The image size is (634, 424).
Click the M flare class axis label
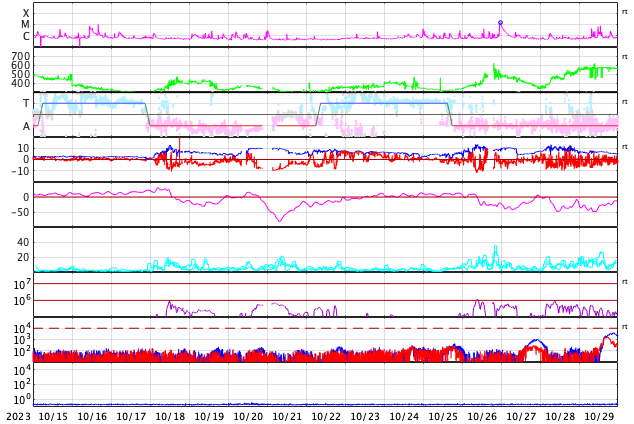click(25, 25)
